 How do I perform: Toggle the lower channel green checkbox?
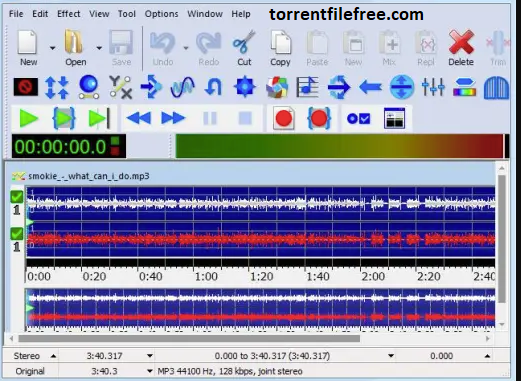pyautogui.click(x=17, y=234)
